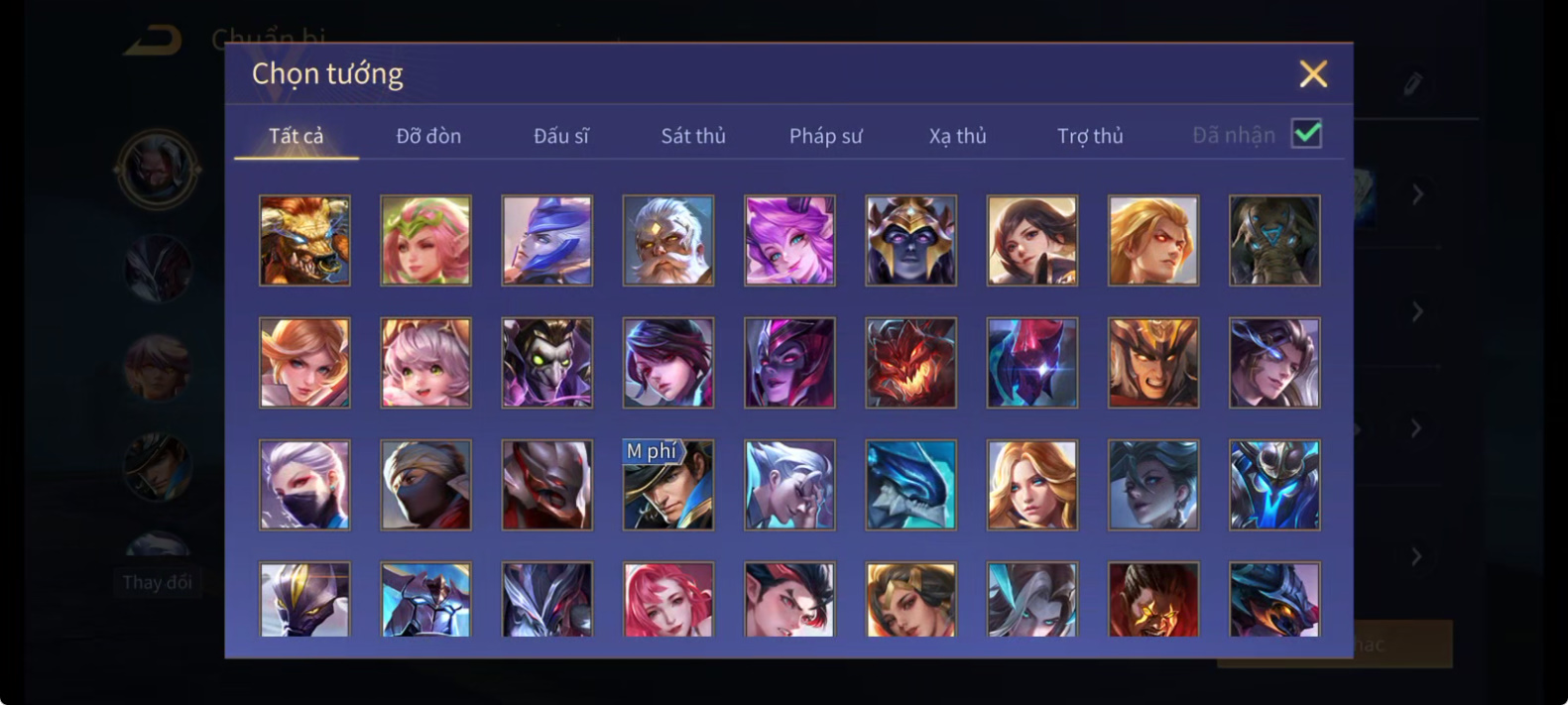Image resolution: width=1568 pixels, height=705 pixels.
Task: Switch to the 'Đỡ đòn' tab
Action: click(428, 136)
